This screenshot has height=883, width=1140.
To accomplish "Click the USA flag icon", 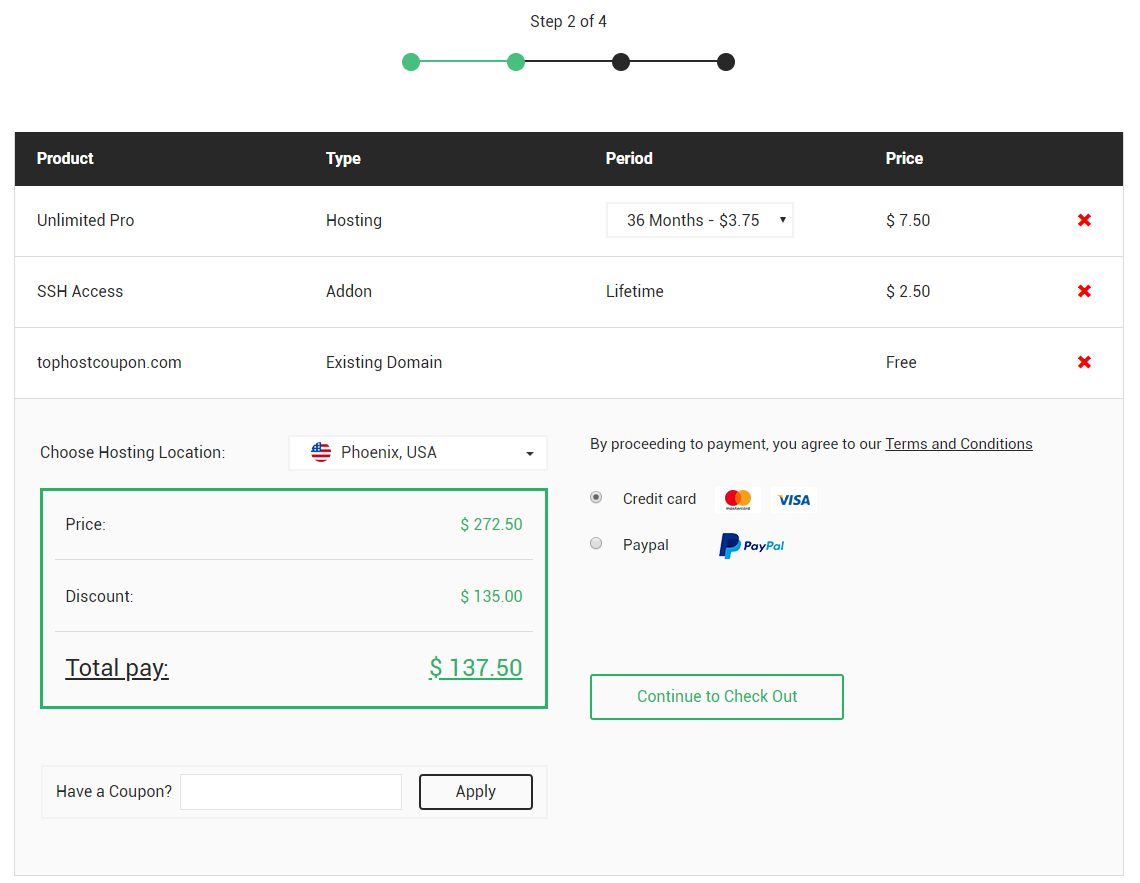I will [x=321, y=452].
